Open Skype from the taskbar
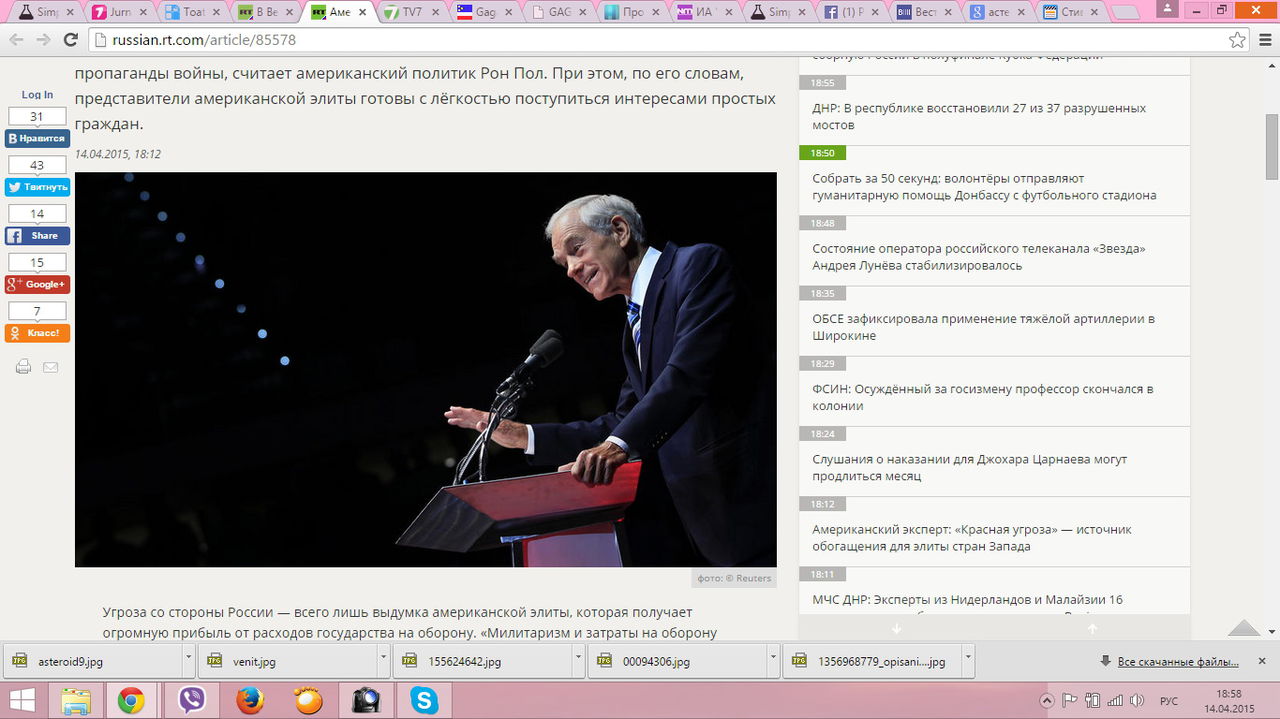The image size is (1280, 719). [x=424, y=700]
